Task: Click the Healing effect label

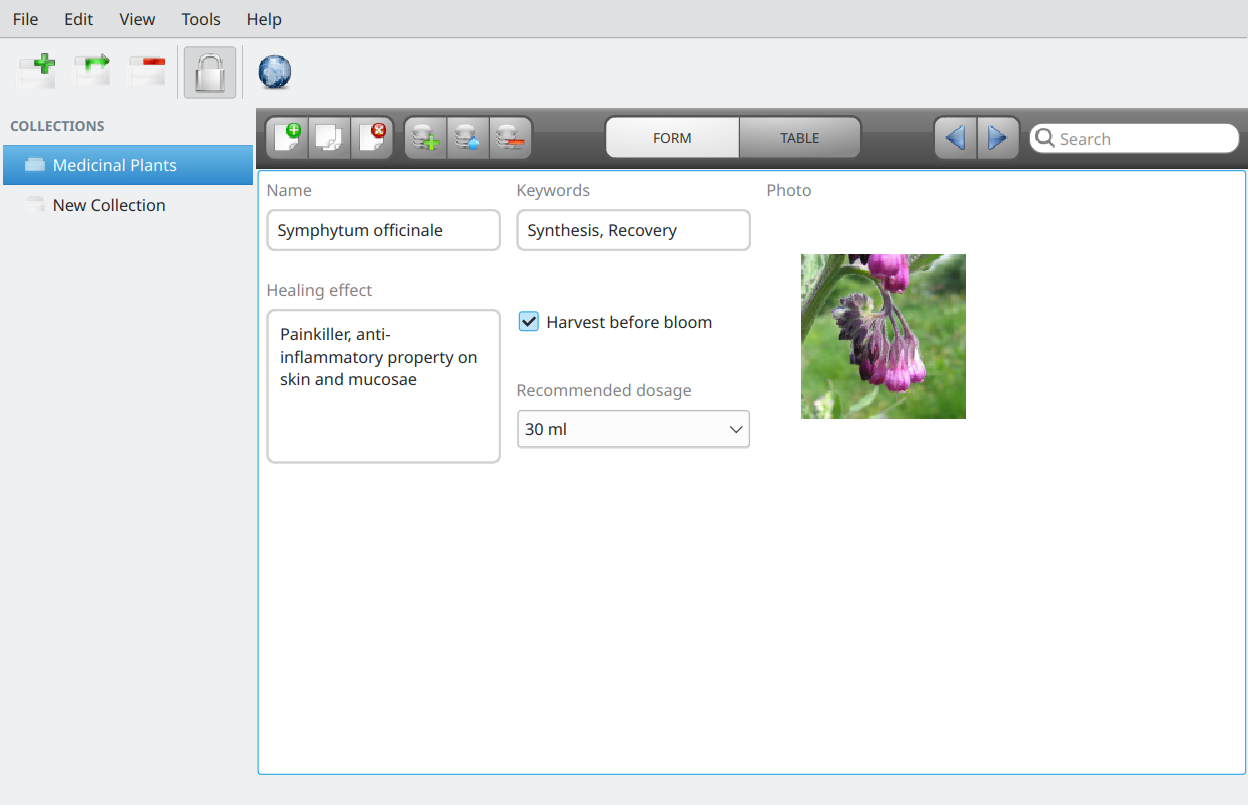Action: click(319, 290)
